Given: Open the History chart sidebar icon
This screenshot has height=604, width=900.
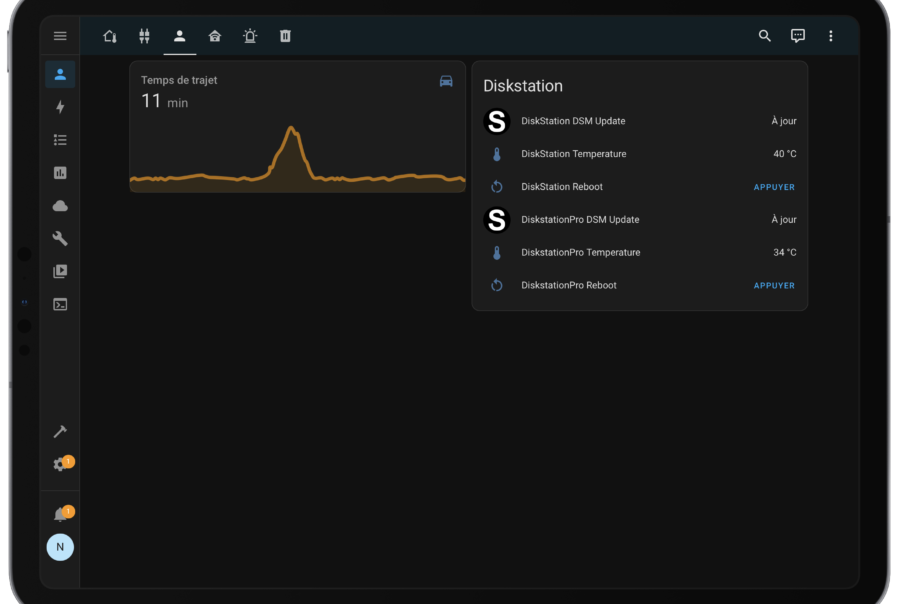Looking at the screenshot, I should click(60, 173).
